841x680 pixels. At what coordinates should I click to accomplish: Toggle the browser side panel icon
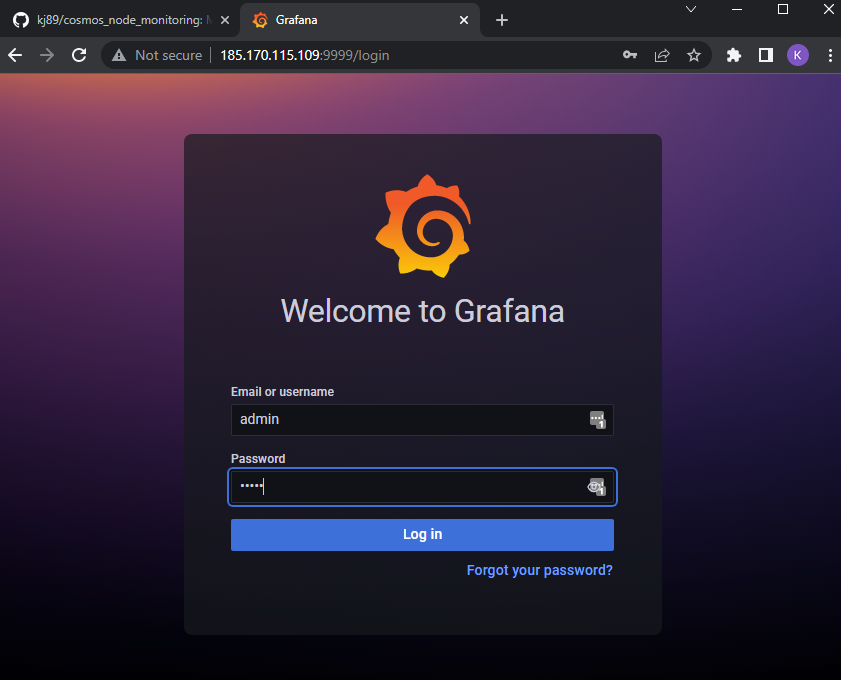point(766,55)
